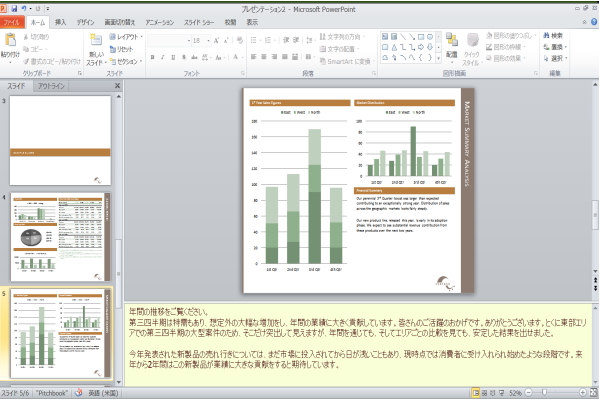Select the straight line shape
This screenshot has height=400, width=600.
point(403,37)
